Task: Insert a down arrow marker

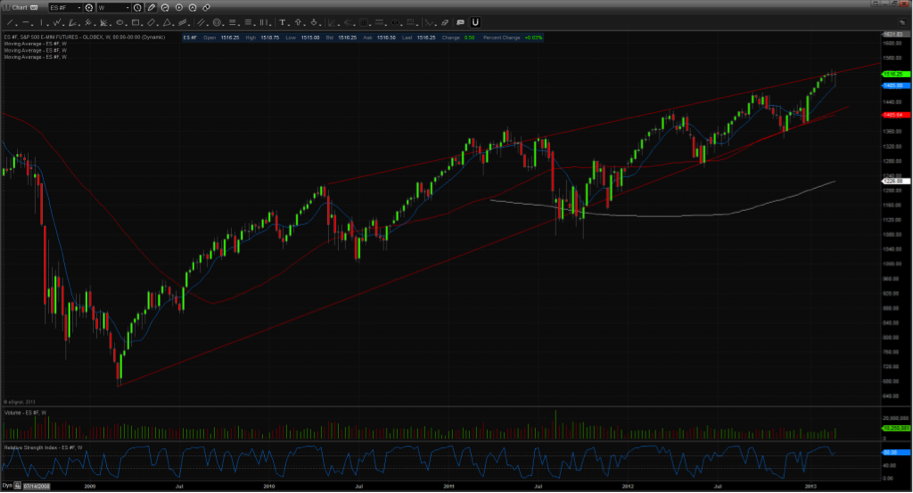Action: (314, 23)
